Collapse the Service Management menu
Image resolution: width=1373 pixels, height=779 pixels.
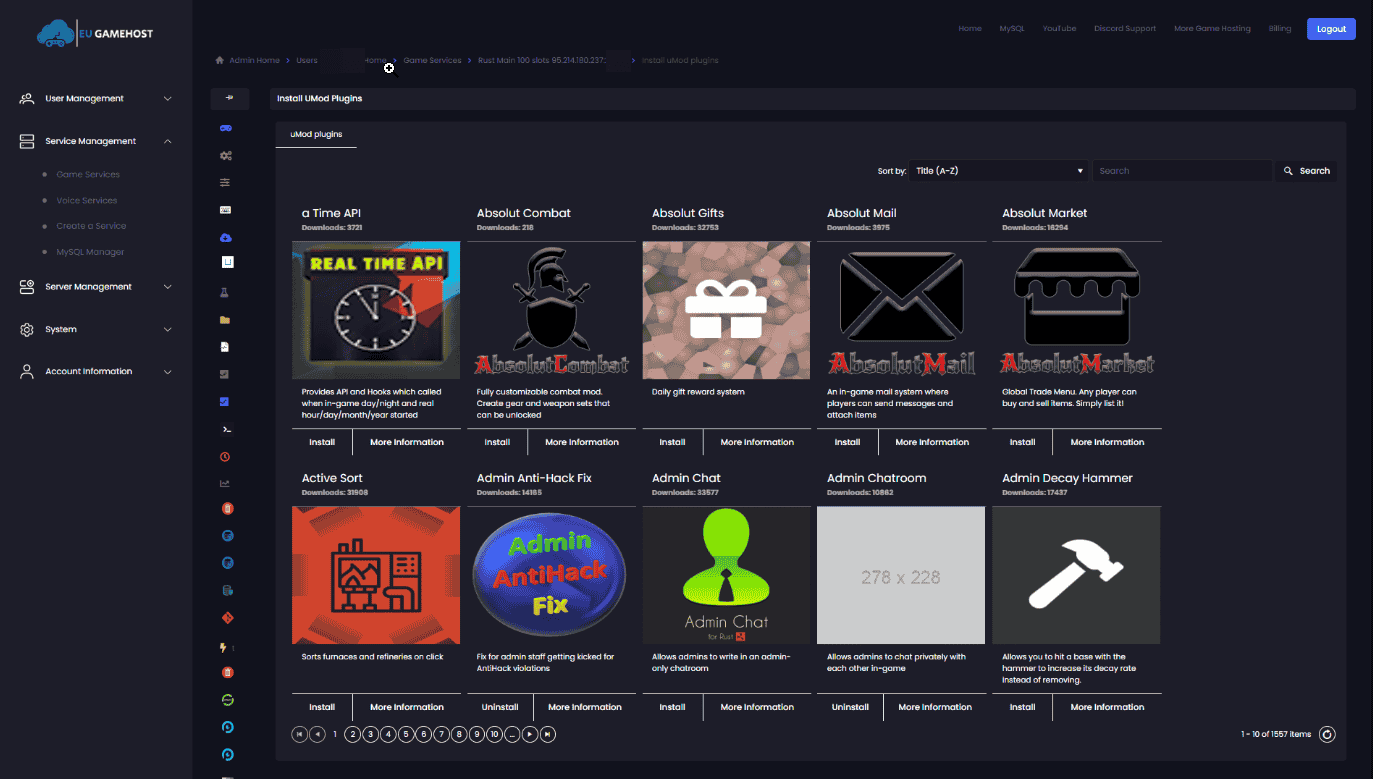coord(95,141)
